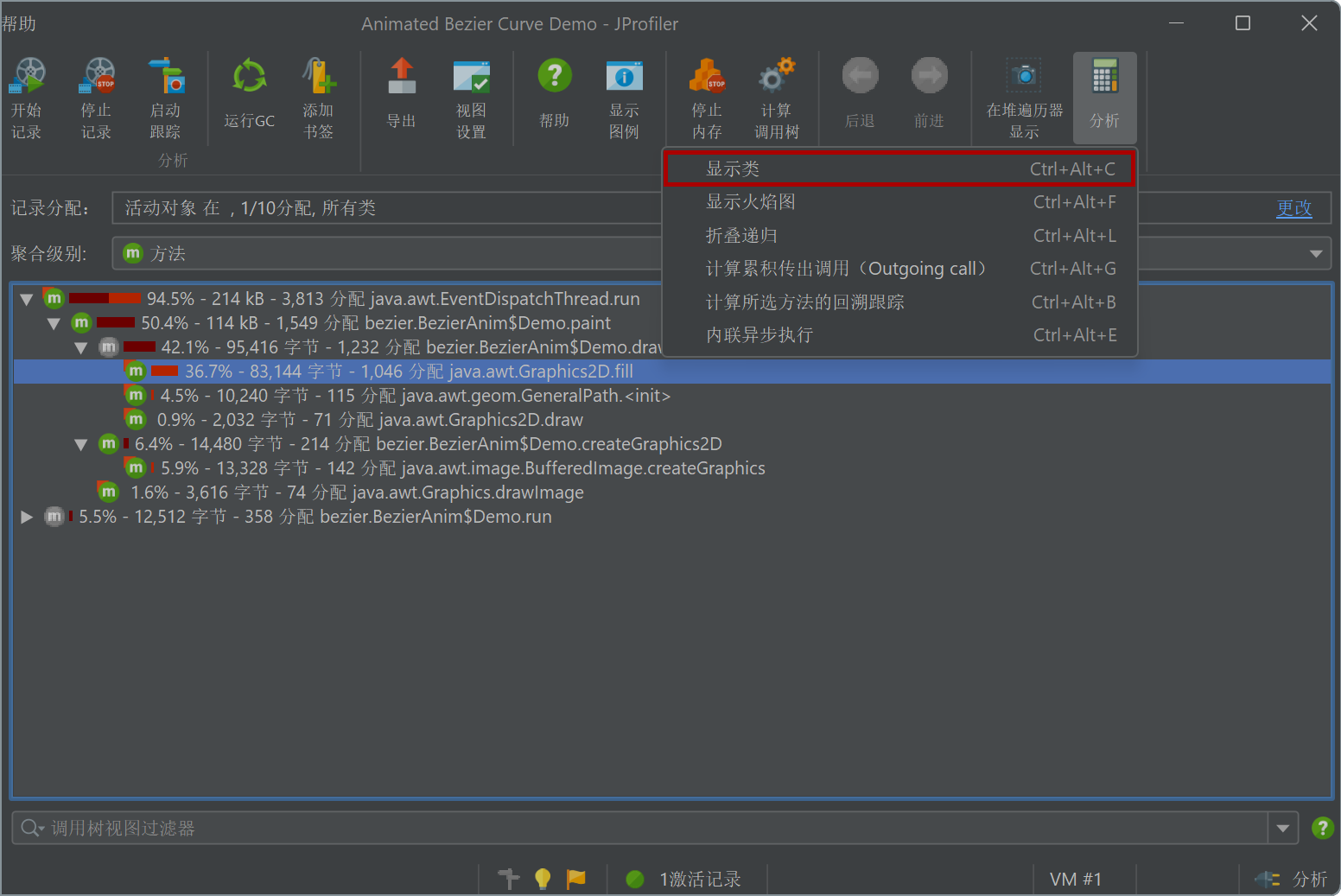Open the 帮助 menu in title bar
Image resolution: width=1341 pixels, height=896 pixels.
[x=18, y=24]
